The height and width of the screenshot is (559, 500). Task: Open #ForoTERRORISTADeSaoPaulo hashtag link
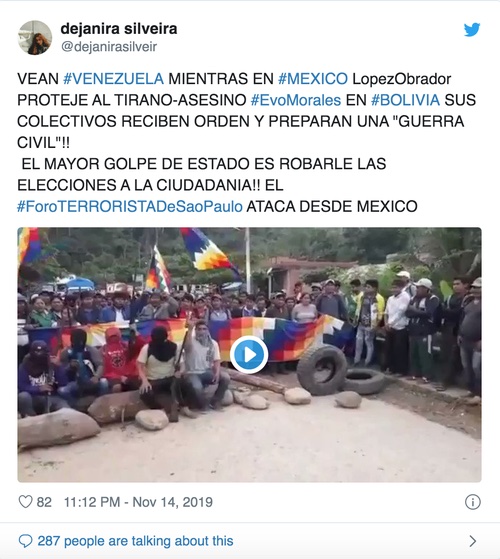pyautogui.click(x=130, y=206)
